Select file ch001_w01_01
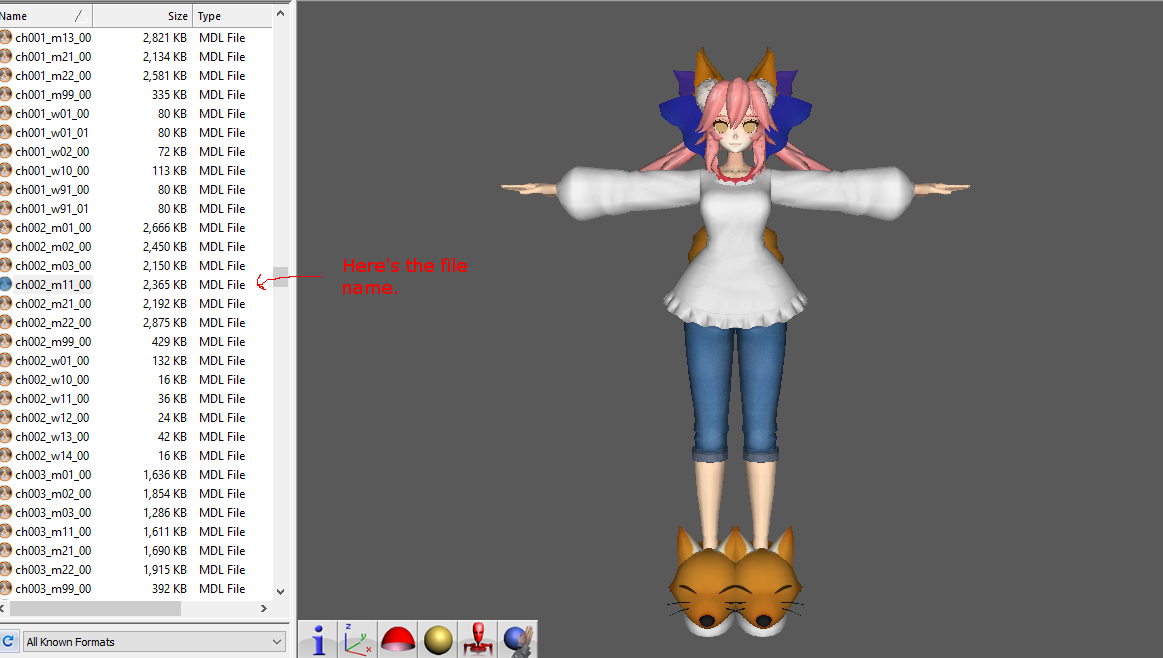Image resolution: width=1163 pixels, height=658 pixels. tap(52, 133)
